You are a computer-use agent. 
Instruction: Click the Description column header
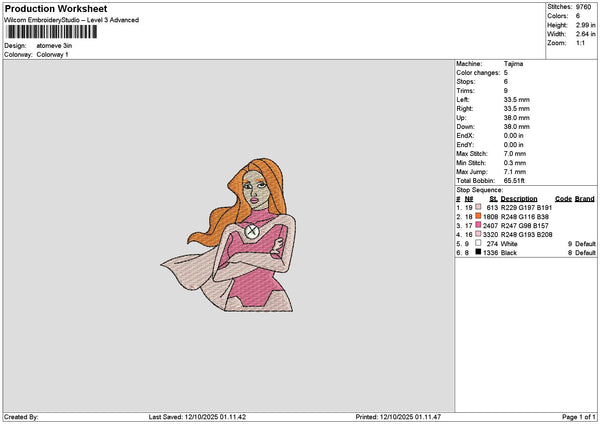click(518, 199)
